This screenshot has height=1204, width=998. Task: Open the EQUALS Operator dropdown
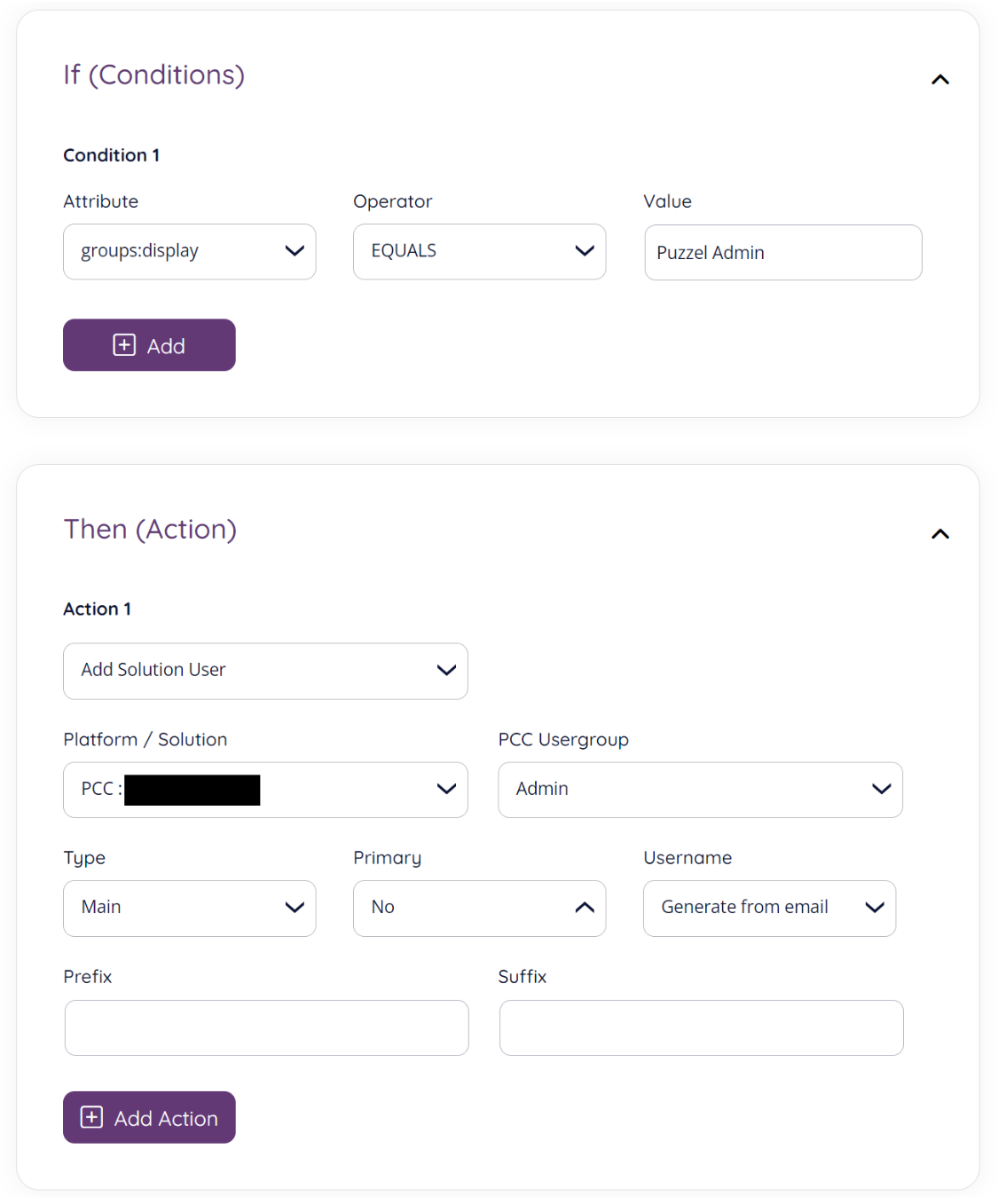click(479, 251)
